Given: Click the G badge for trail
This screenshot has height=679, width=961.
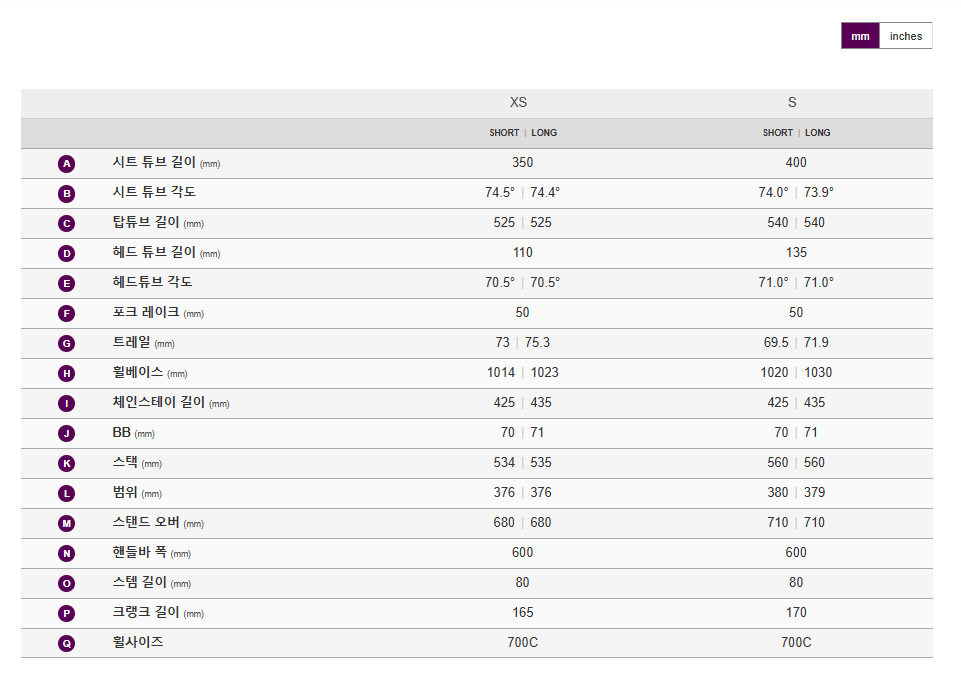Looking at the screenshot, I should (67, 344).
